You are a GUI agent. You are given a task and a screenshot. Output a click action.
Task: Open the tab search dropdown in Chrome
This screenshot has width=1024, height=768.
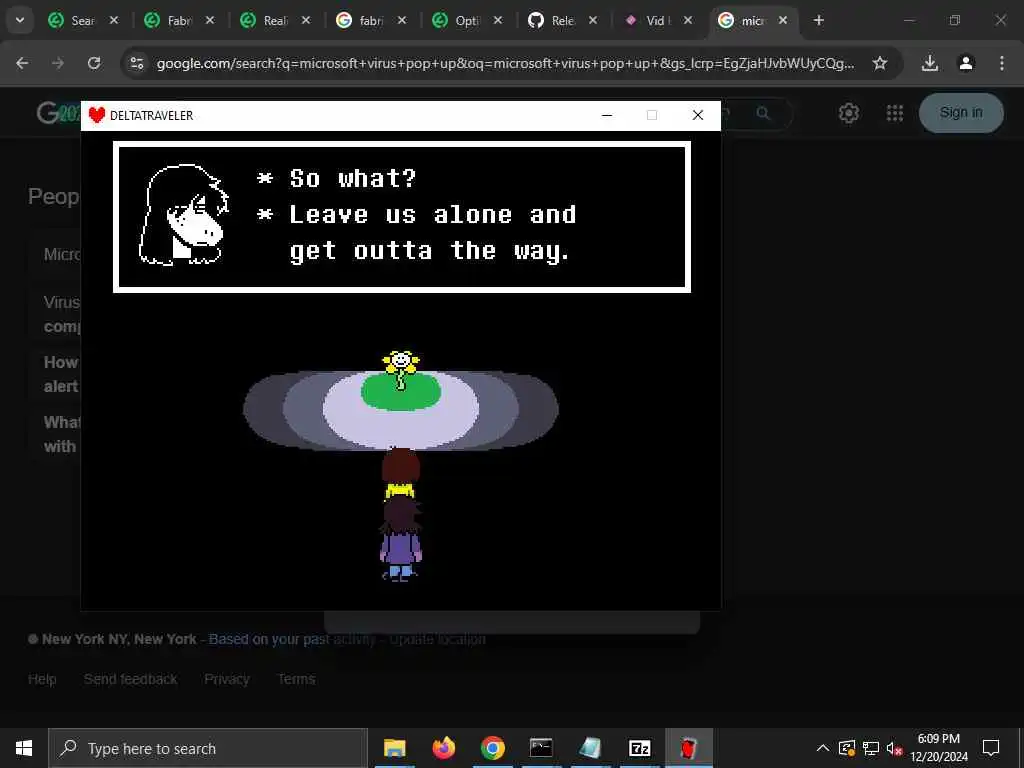pyautogui.click(x=20, y=20)
